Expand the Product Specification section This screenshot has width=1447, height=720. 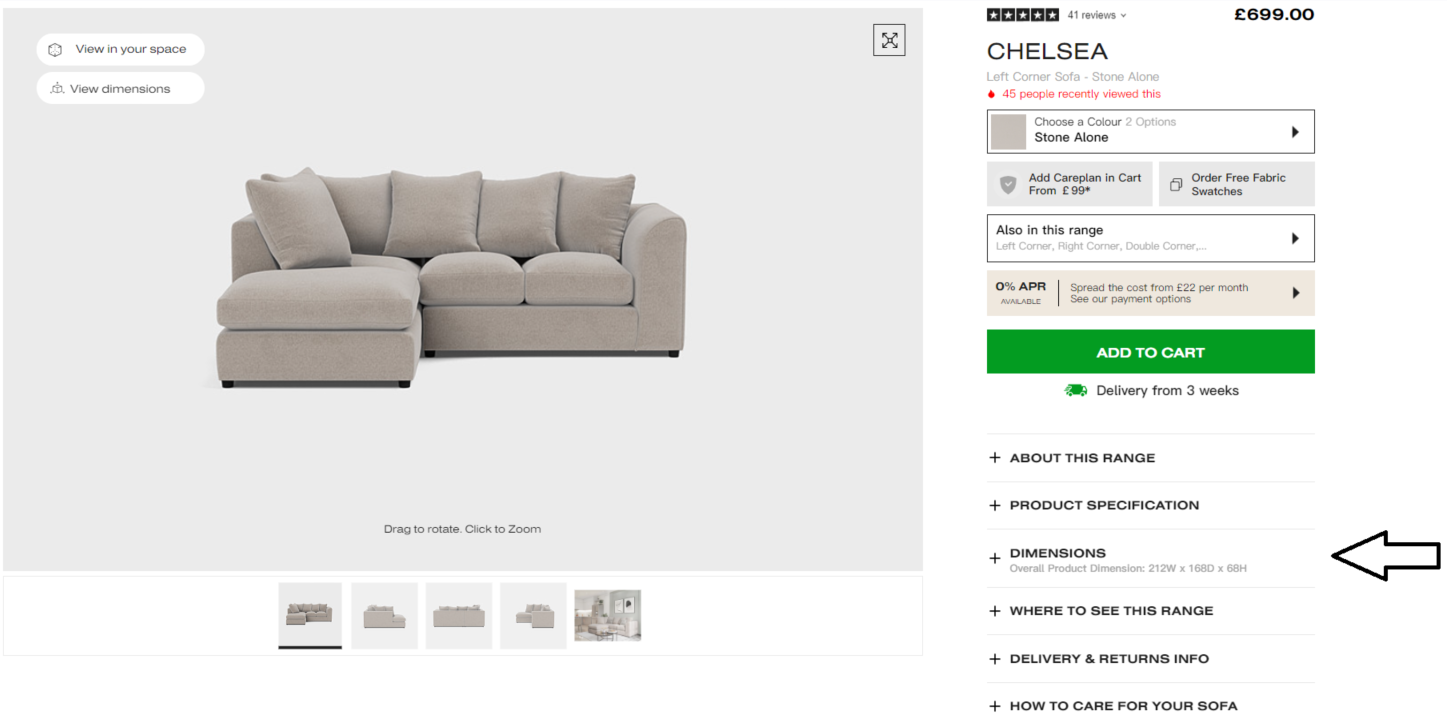(1150, 505)
